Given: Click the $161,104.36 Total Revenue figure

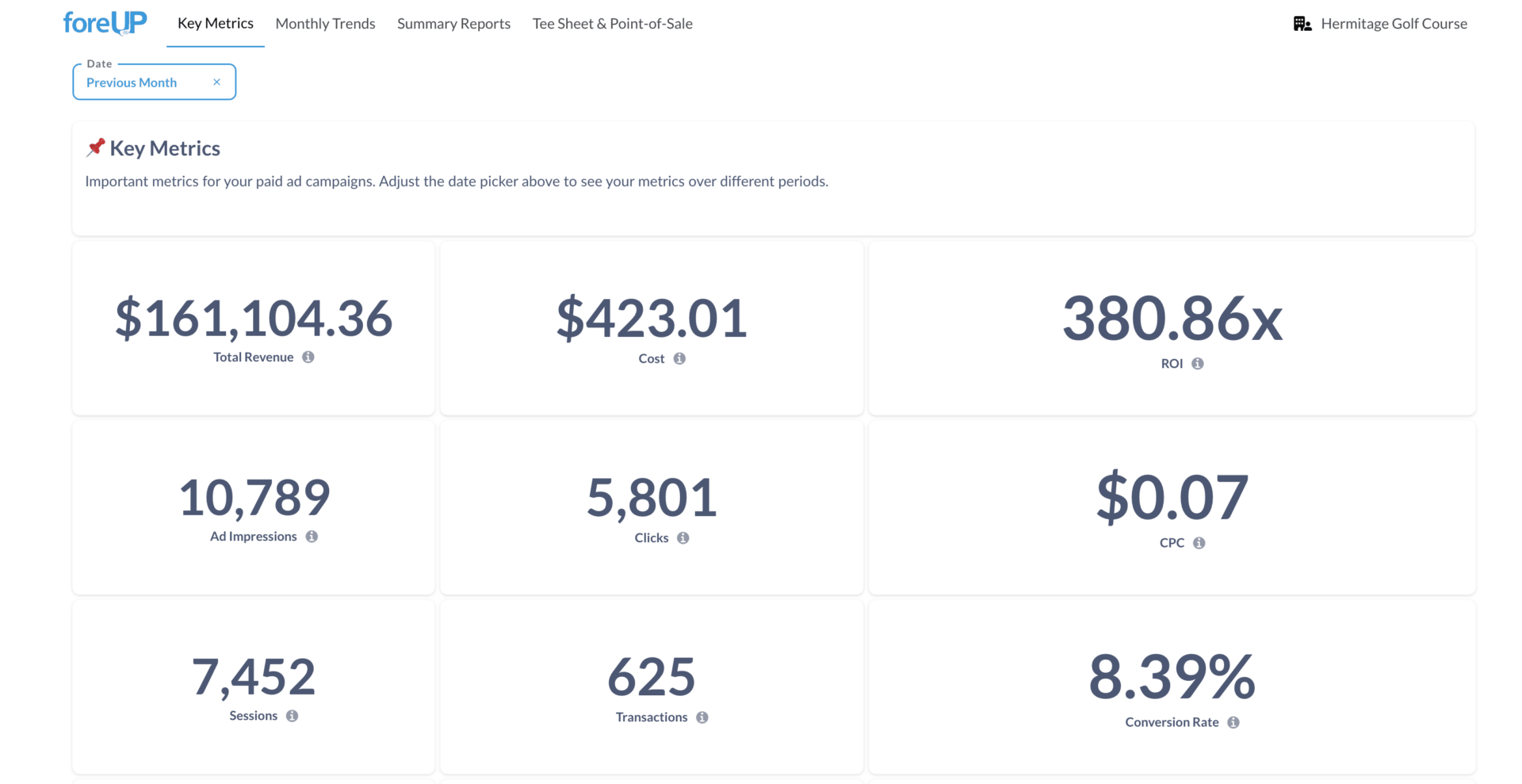Looking at the screenshot, I should [254, 319].
